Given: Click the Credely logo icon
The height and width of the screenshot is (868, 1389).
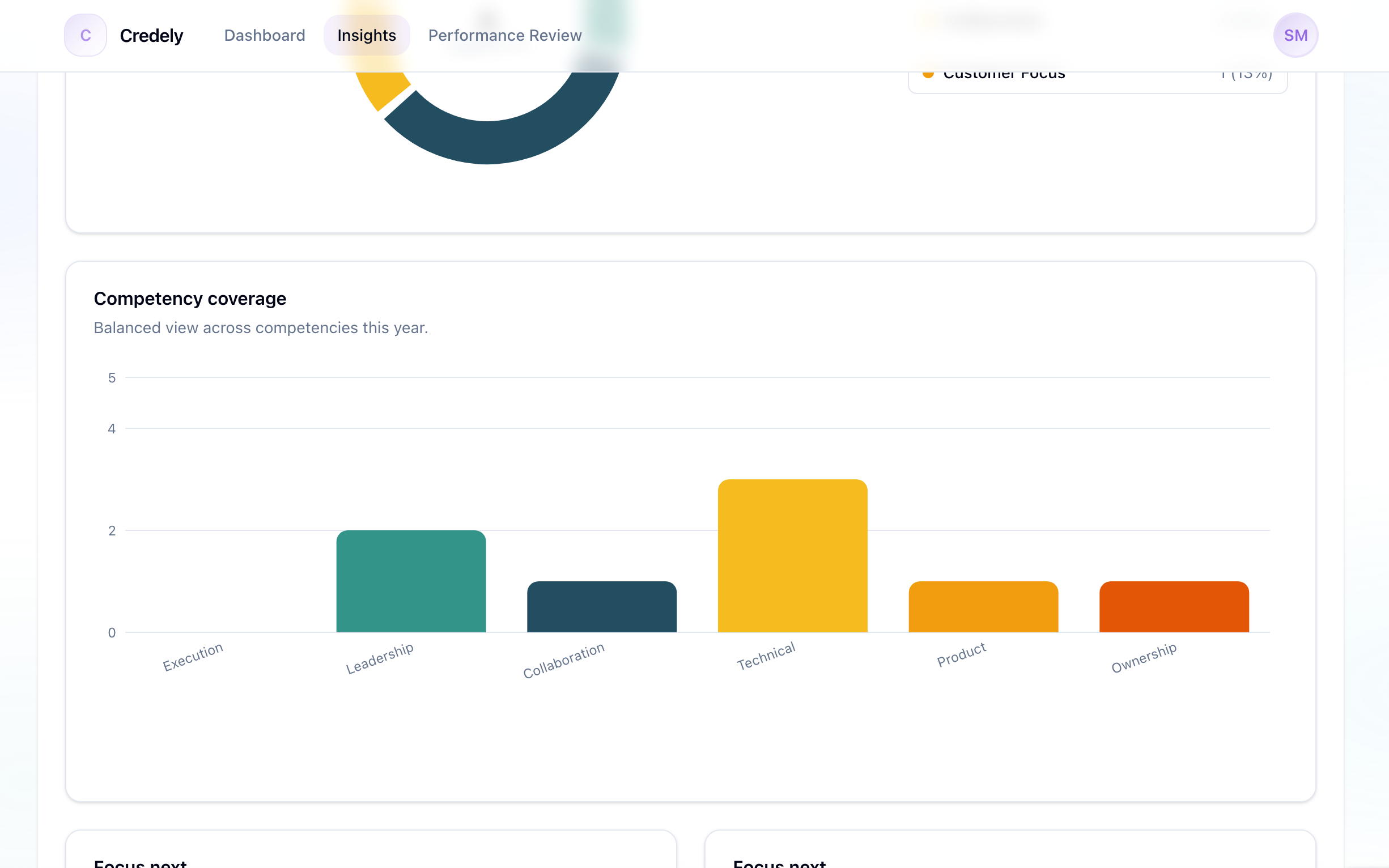Looking at the screenshot, I should (x=85, y=35).
